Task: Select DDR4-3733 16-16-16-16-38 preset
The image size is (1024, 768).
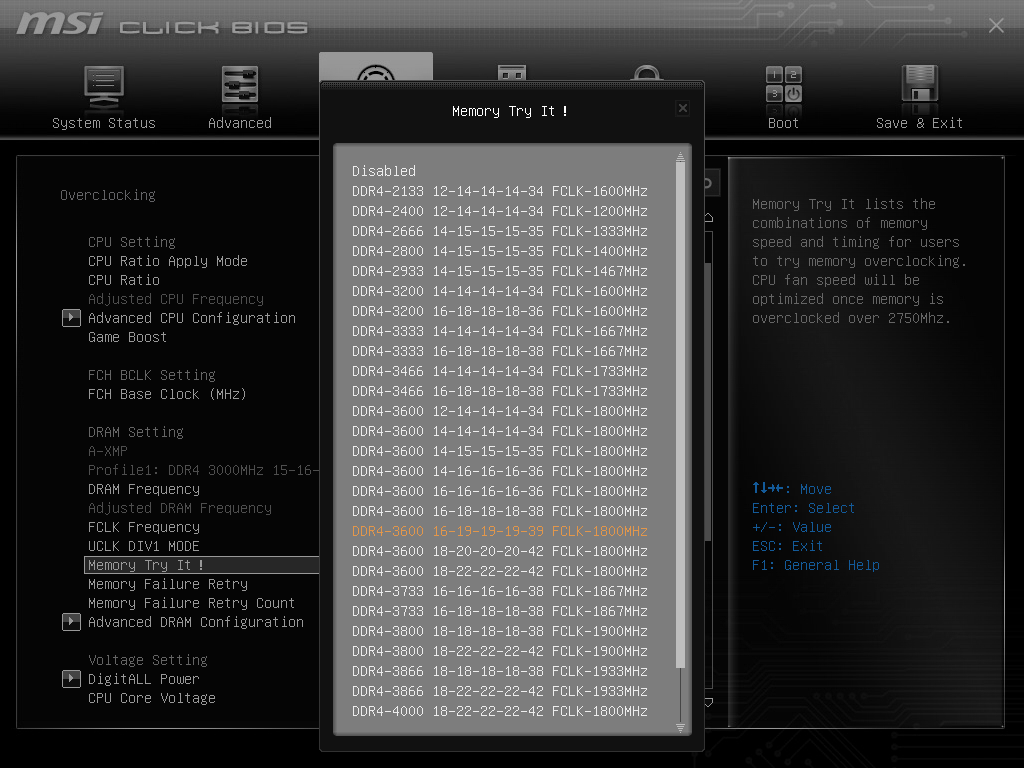Action: pos(500,591)
